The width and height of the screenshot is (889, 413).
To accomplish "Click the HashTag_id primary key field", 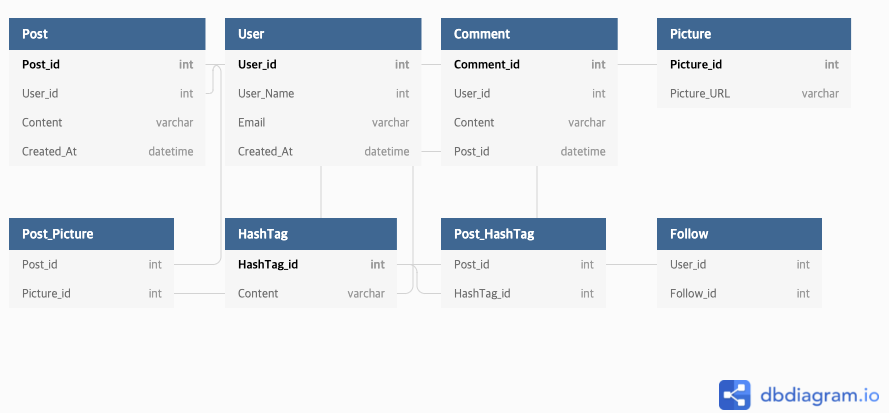I will click(x=311, y=264).
